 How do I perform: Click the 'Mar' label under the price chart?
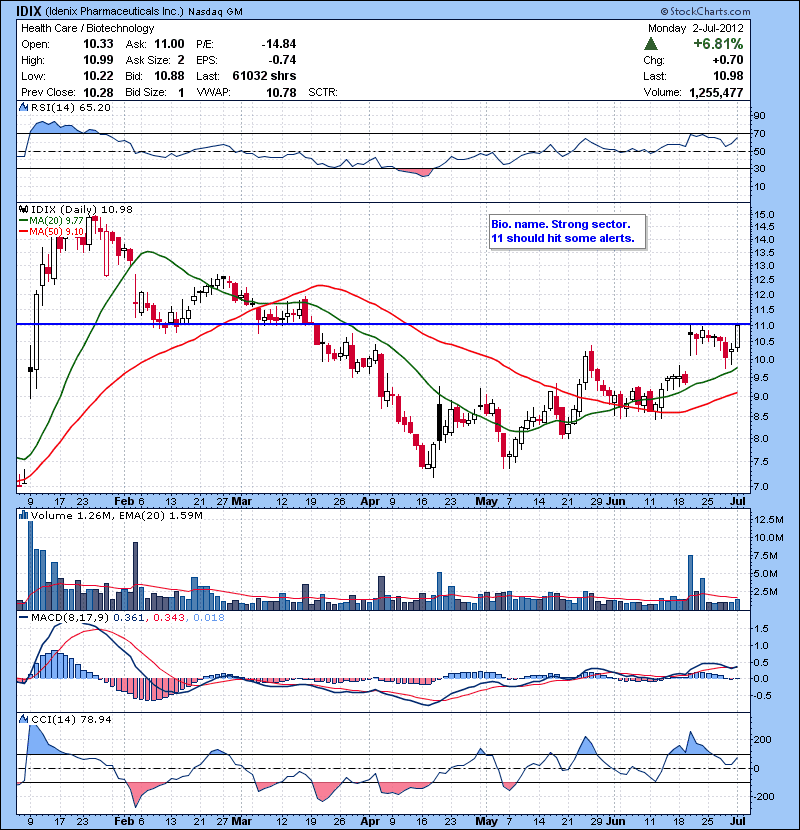[x=241, y=501]
